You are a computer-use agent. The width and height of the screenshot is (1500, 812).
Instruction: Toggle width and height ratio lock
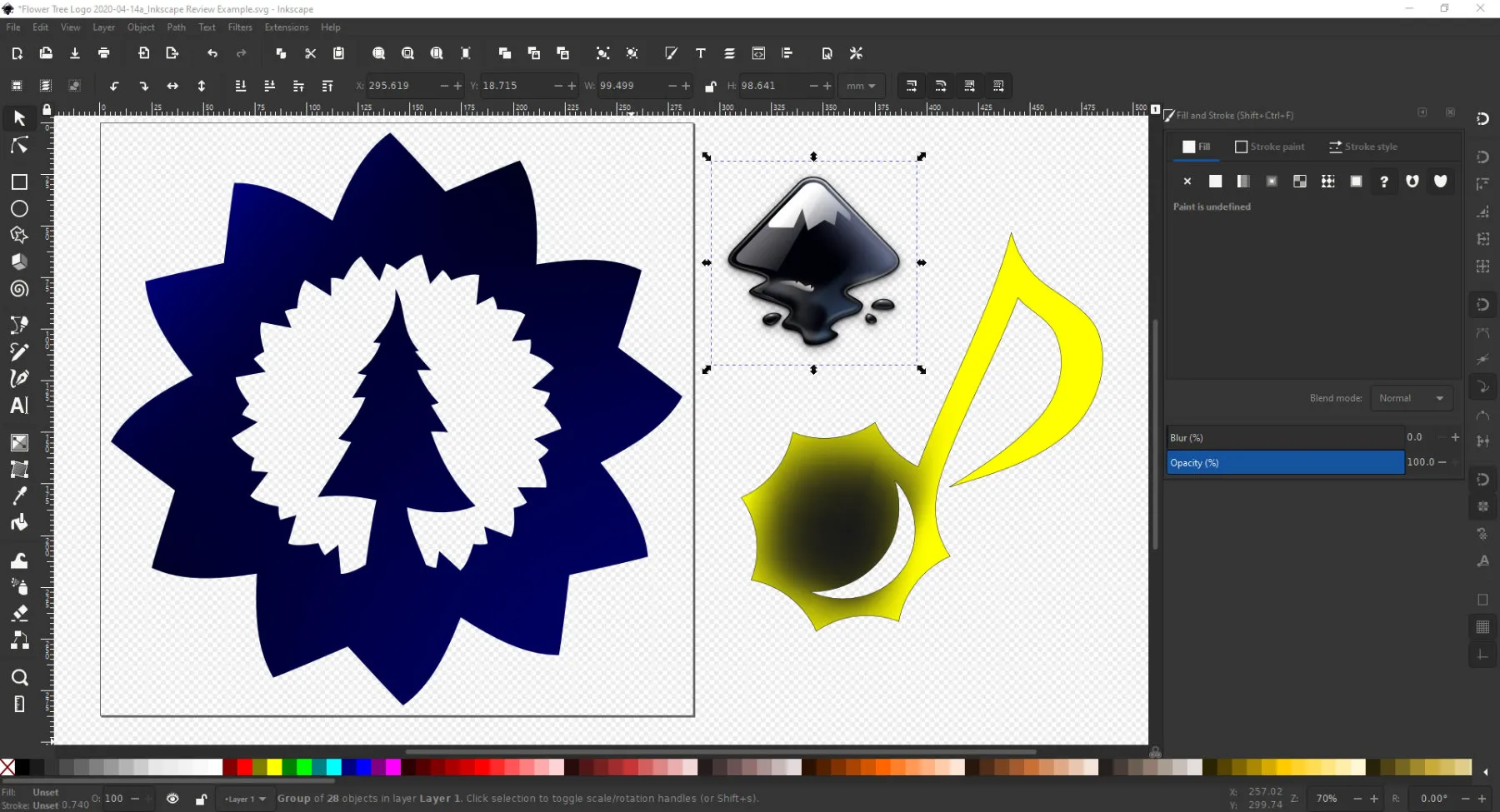710,86
